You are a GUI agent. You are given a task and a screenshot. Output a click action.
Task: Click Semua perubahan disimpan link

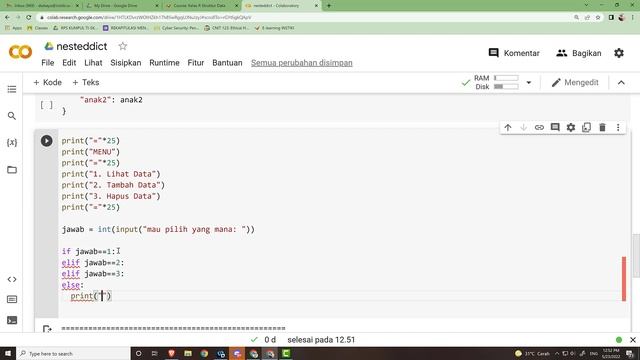coord(302,63)
